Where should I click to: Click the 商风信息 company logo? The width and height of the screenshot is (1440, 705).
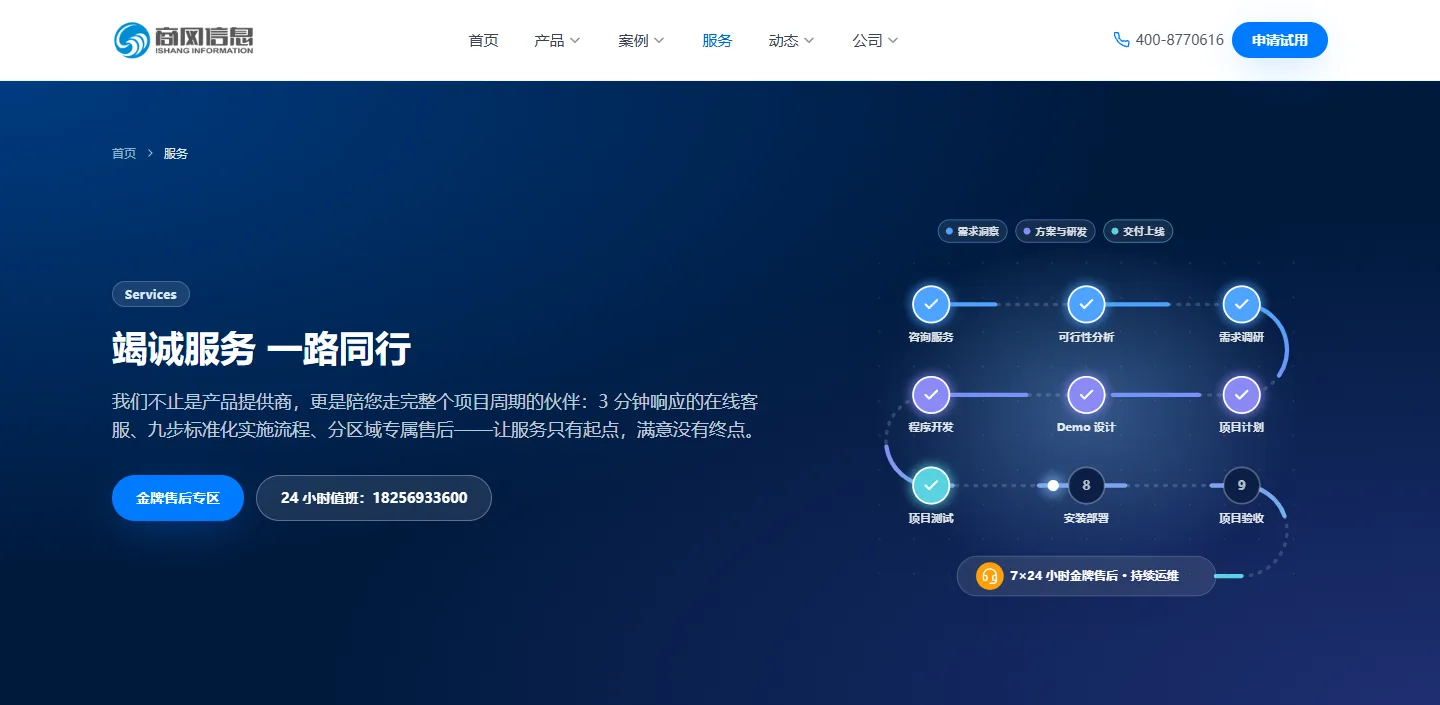click(x=184, y=40)
